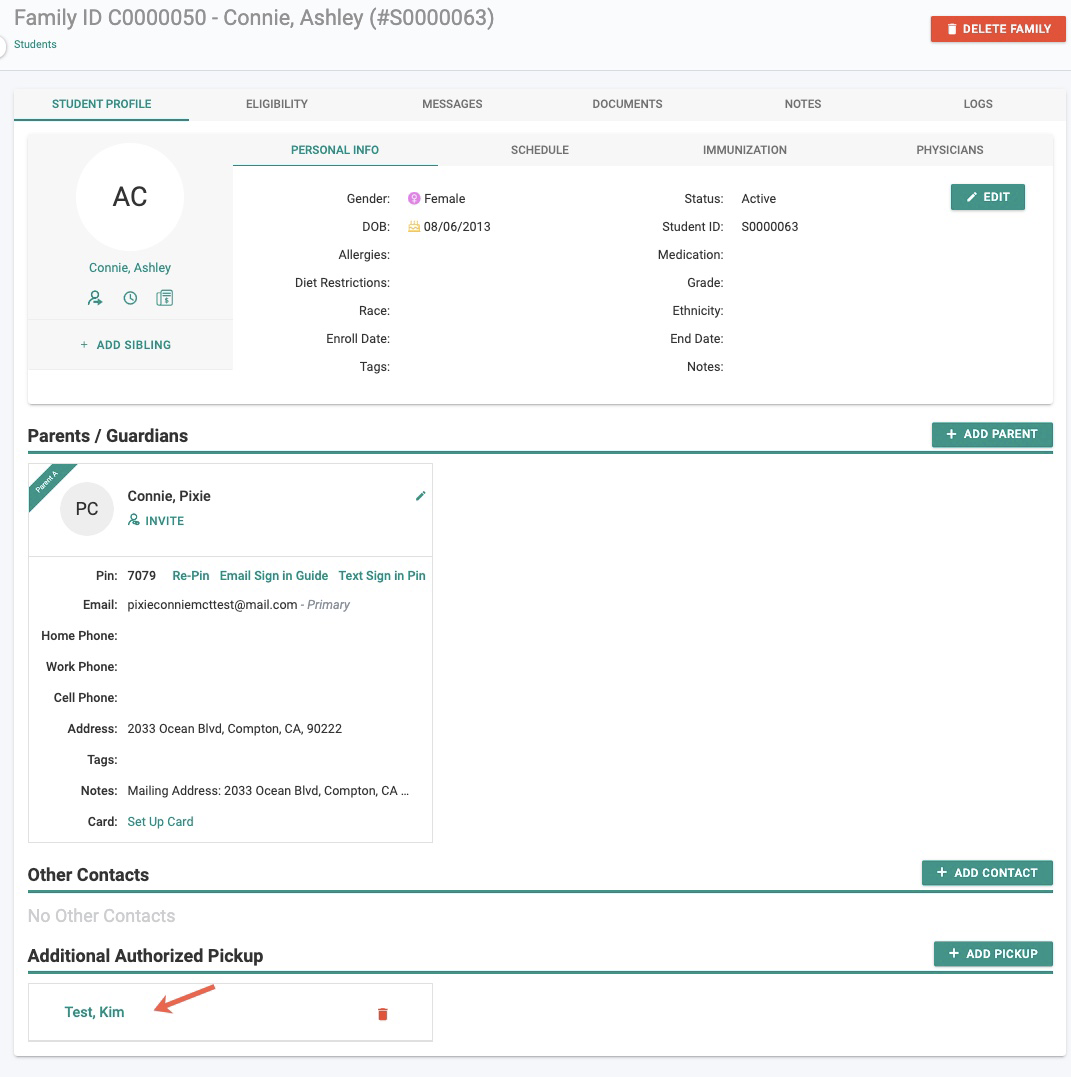Click the Edit button on Personal Info
This screenshot has width=1071, height=1077.
tap(987, 197)
